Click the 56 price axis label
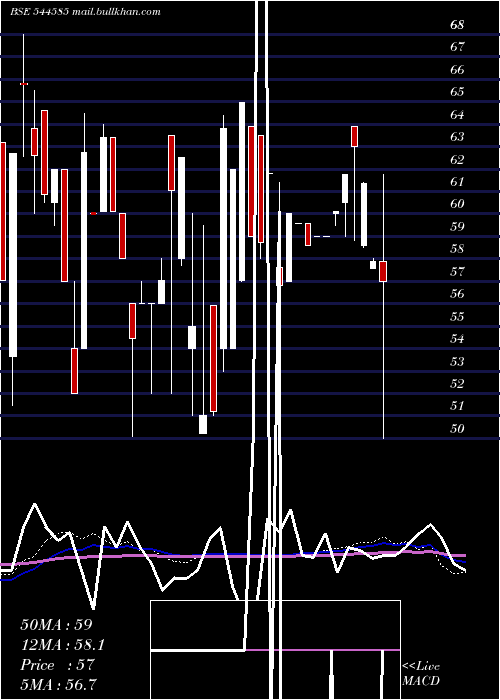The height and width of the screenshot is (700, 500). coord(457,293)
